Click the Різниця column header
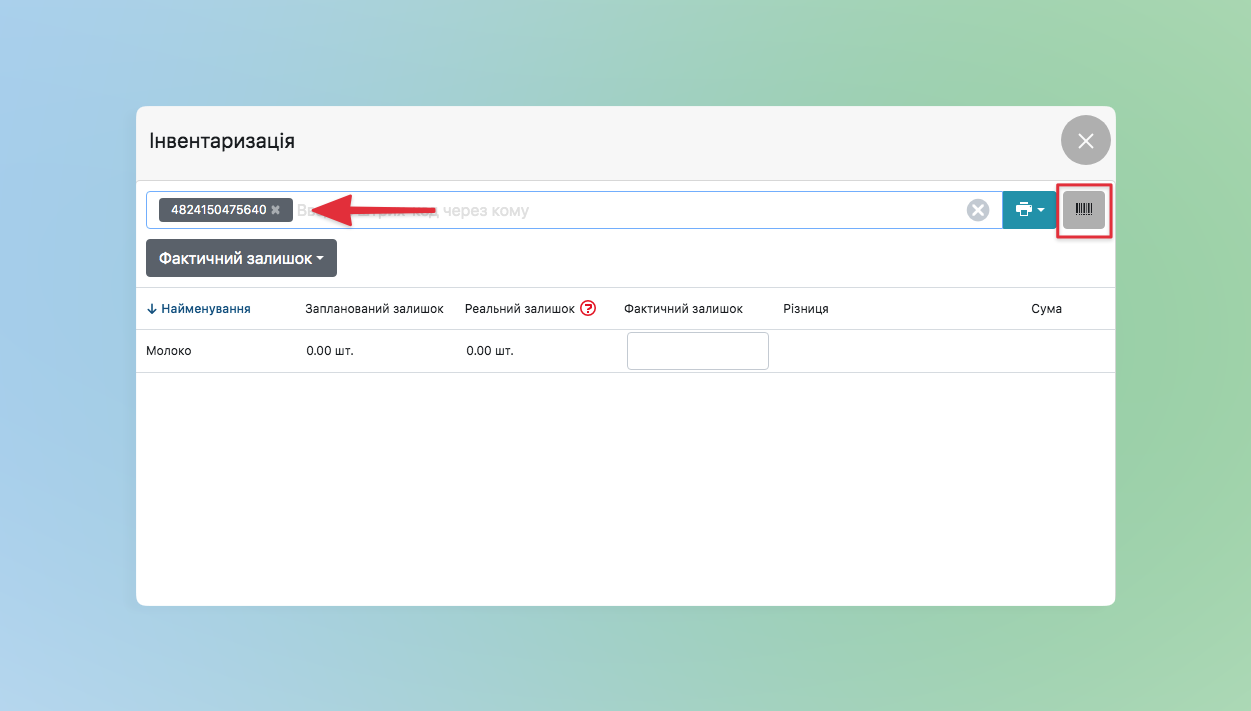1251x711 pixels. [805, 309]
